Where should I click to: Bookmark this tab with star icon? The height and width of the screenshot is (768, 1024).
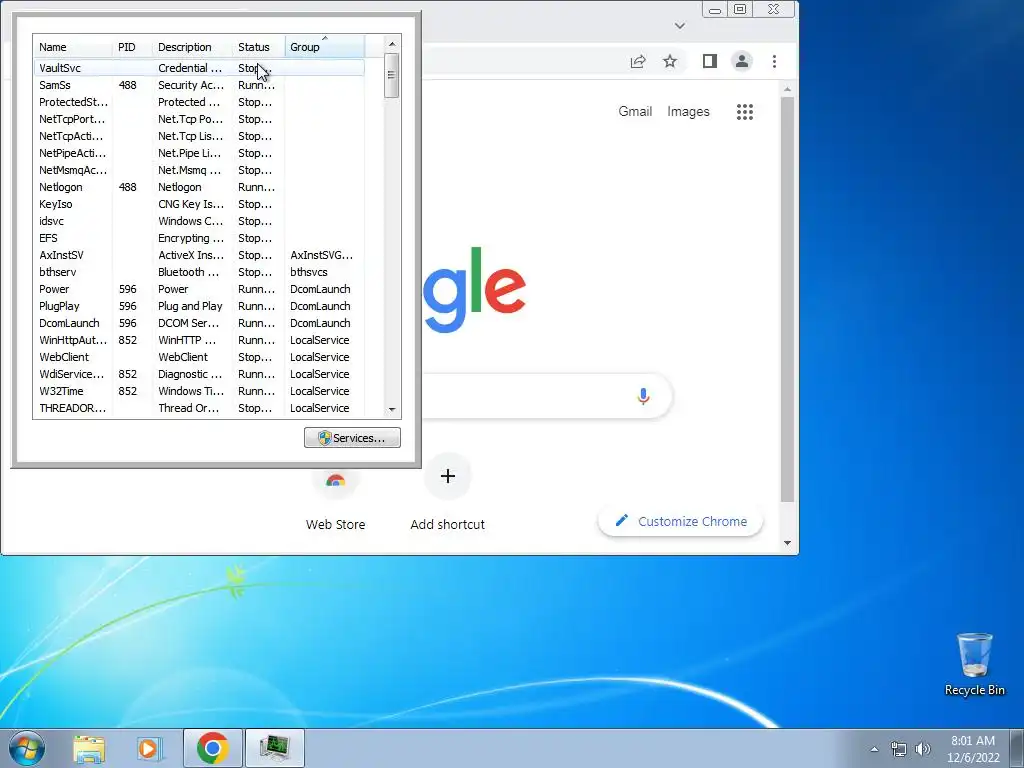670,61
